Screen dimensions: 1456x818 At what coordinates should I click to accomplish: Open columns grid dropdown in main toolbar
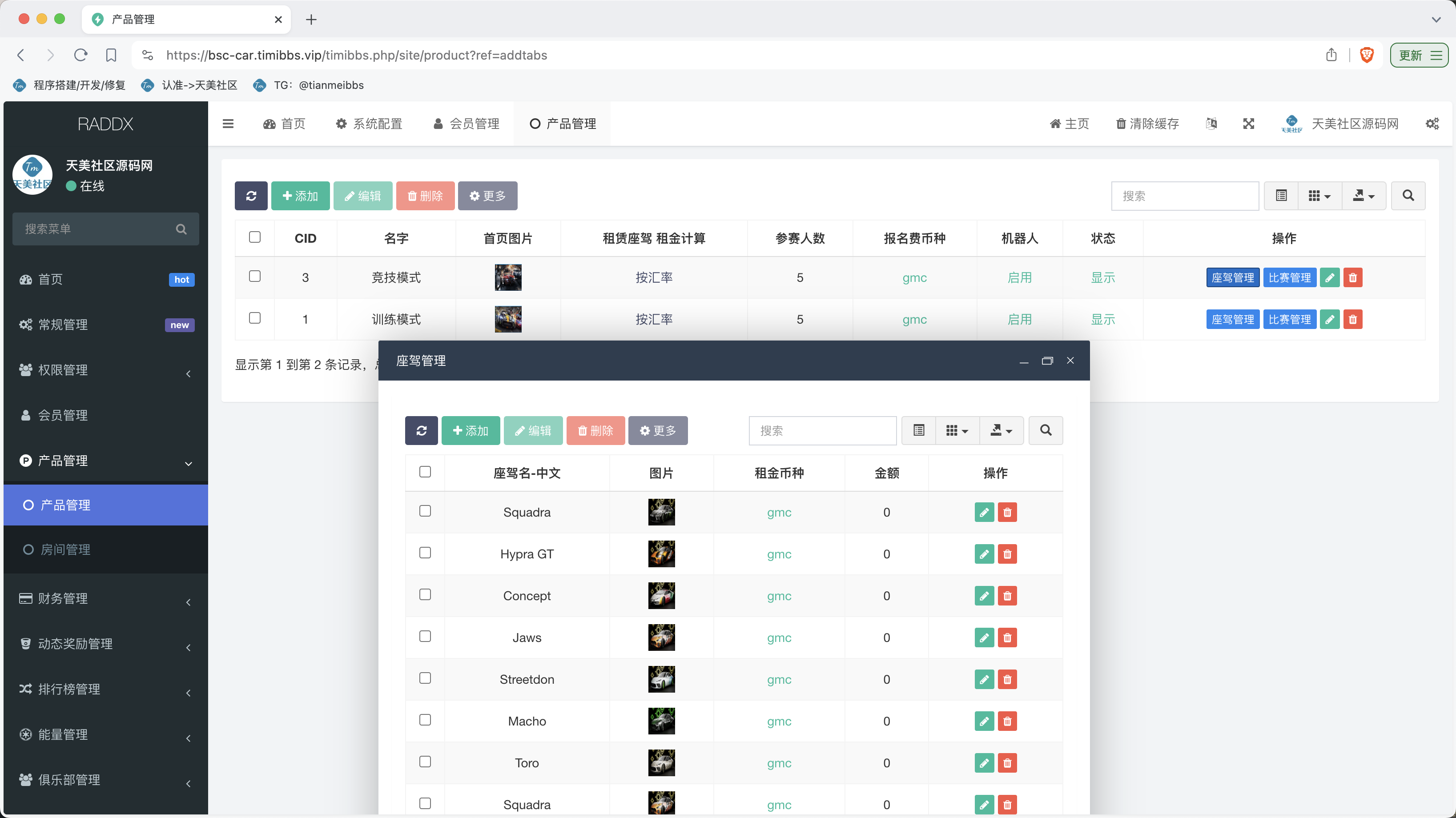click(x=1320, y=196)
